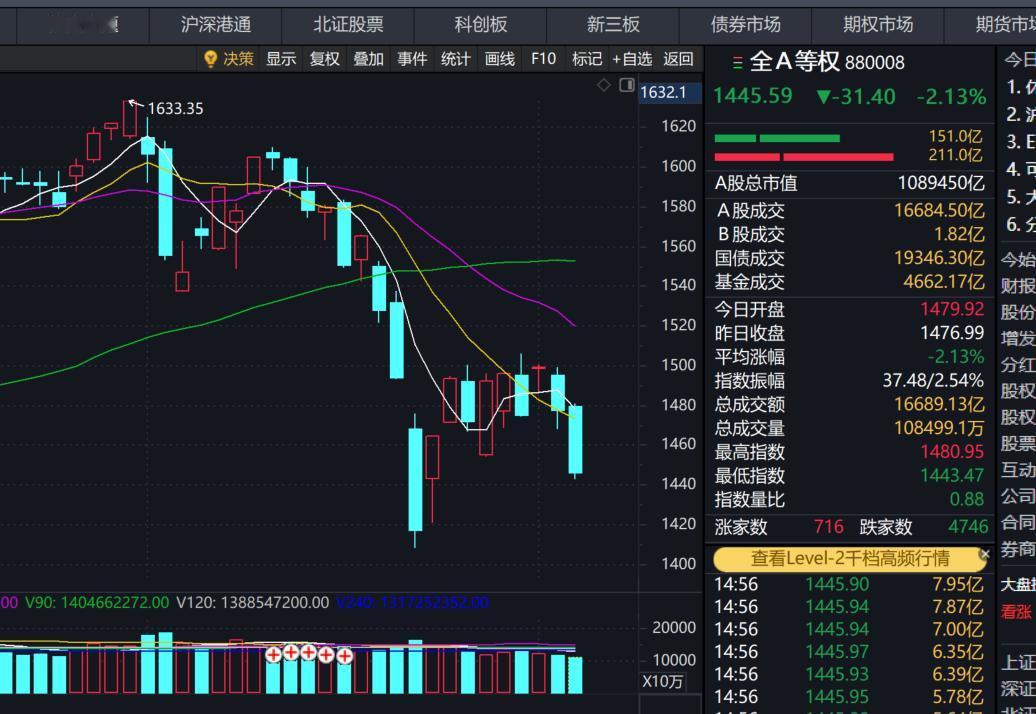The width and height of the screenshot is (1036, 714).
Task: Click the 事件 events toolbar item
Action: click(x=412, y=59)
